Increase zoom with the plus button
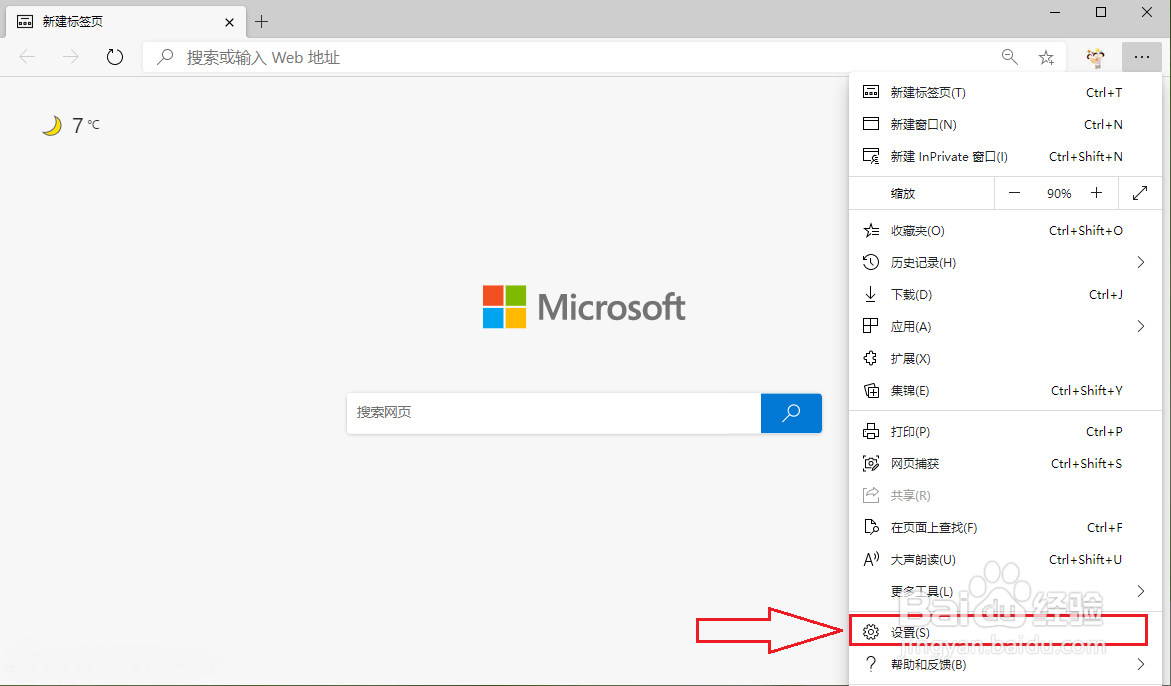Viewport: 1171px width, 686px height. click(x=1096, y=193)
